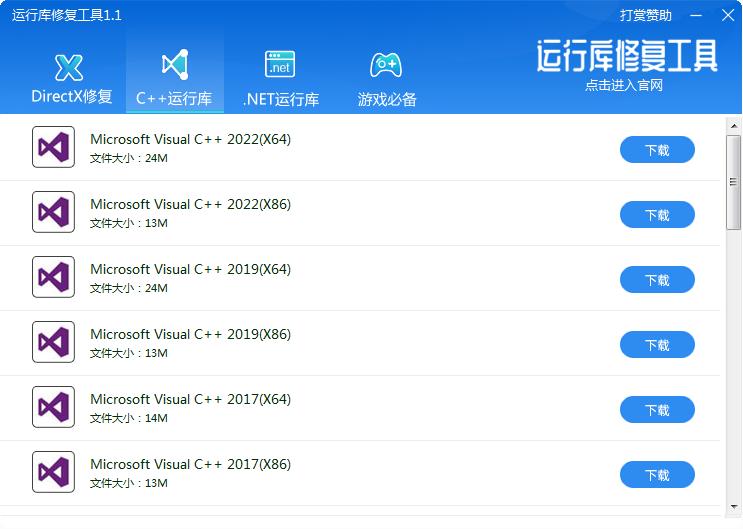Click the Visual C++ 2019(X64) row icon
The height and width of the screenshot is (529, 743).
(54, 277)
